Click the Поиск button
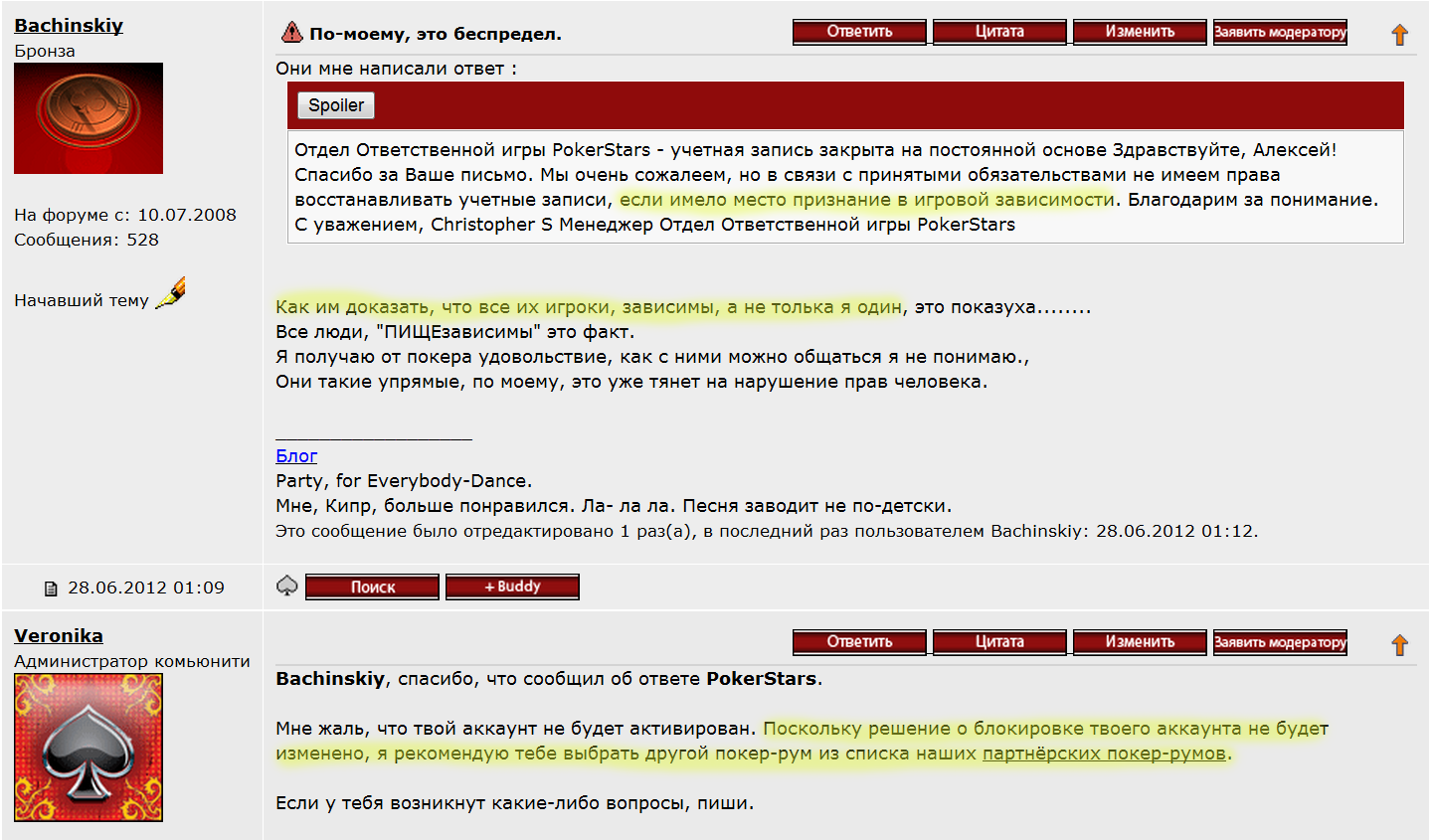The image size is (1435, 840). (x=372, y=587)
